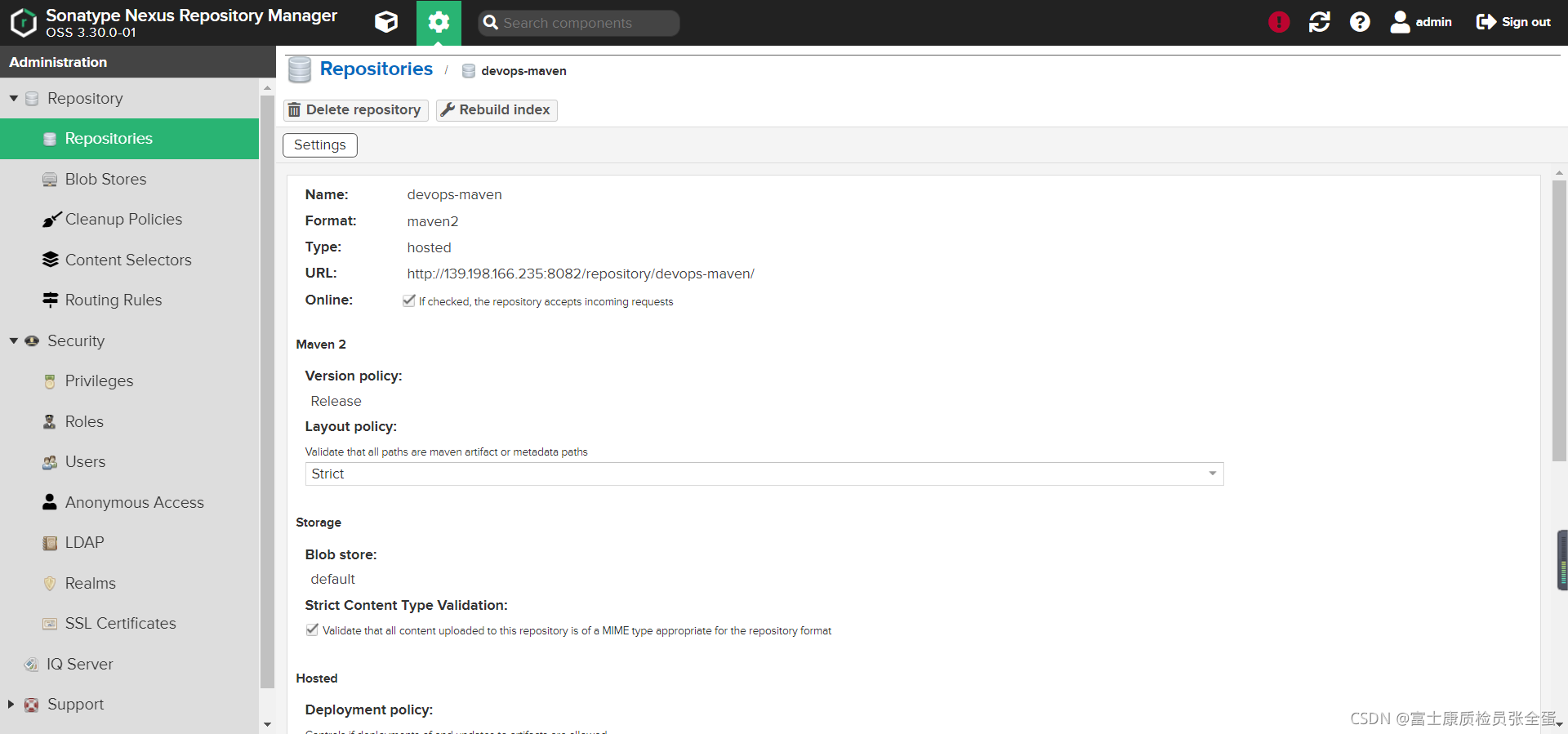The image size is (1568, 734).
Task: Toggle Strict Content Type Validation checkbox
Action: point(312,629)
